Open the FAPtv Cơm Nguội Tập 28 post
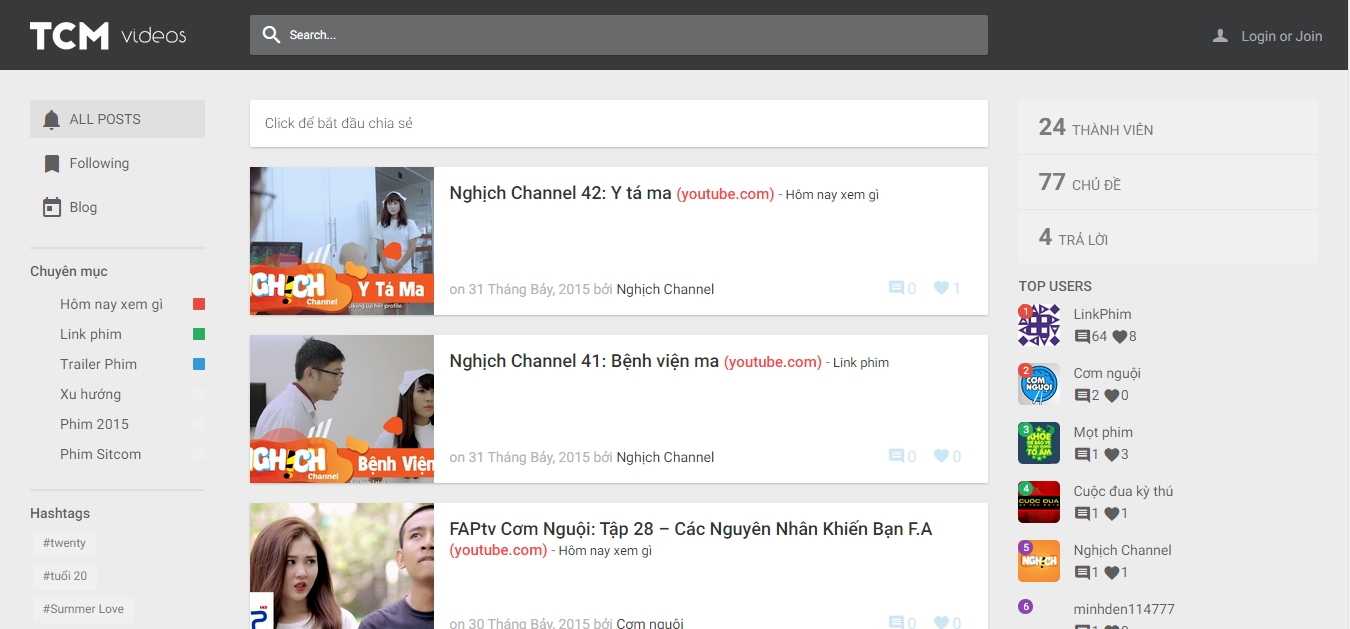This screenshot has width=1350, height=629. (x=691, y=529)
